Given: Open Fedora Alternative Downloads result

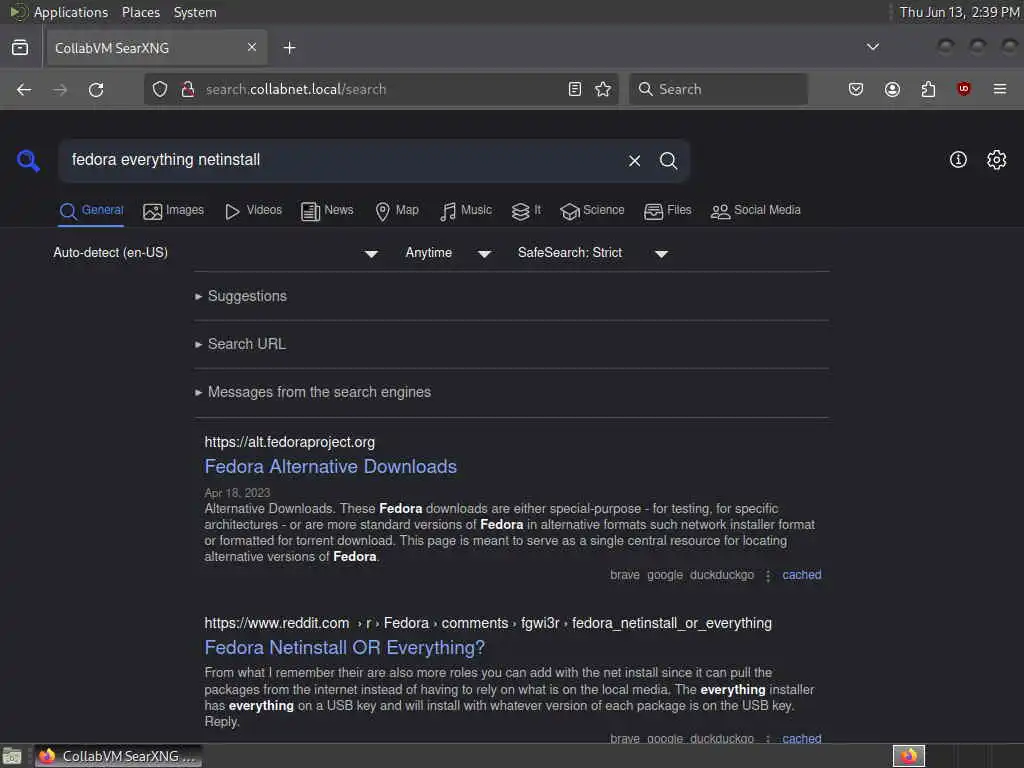Looking at the screenshot, I should [330, 466].
